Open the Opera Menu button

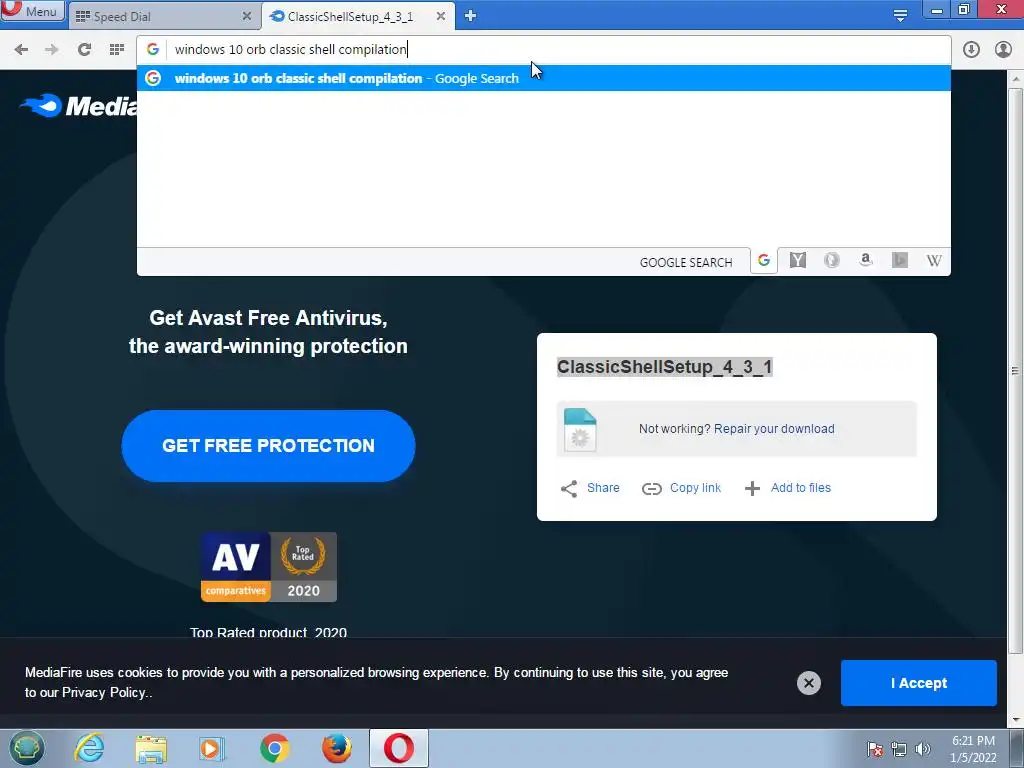pos(33,11)
